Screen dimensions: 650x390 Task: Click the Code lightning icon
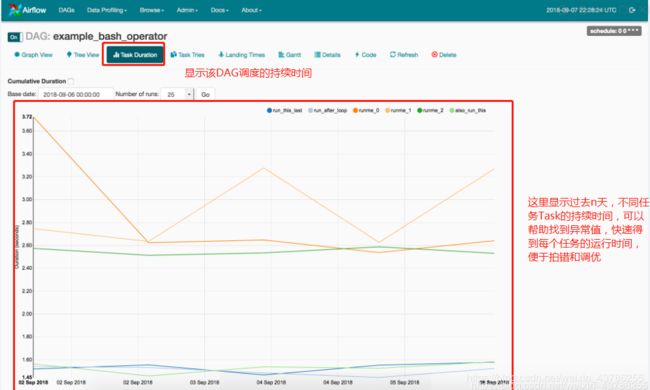[x=357, y=54]
